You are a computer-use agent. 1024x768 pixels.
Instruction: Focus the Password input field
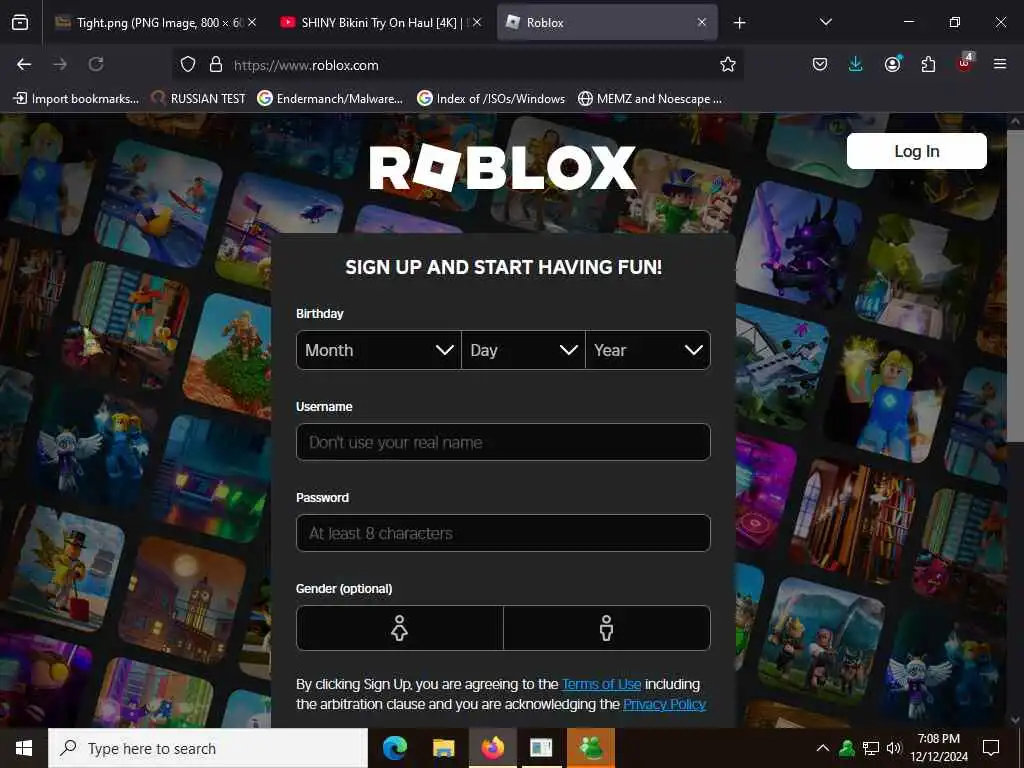pyautogui.click(x=504, y=533)
